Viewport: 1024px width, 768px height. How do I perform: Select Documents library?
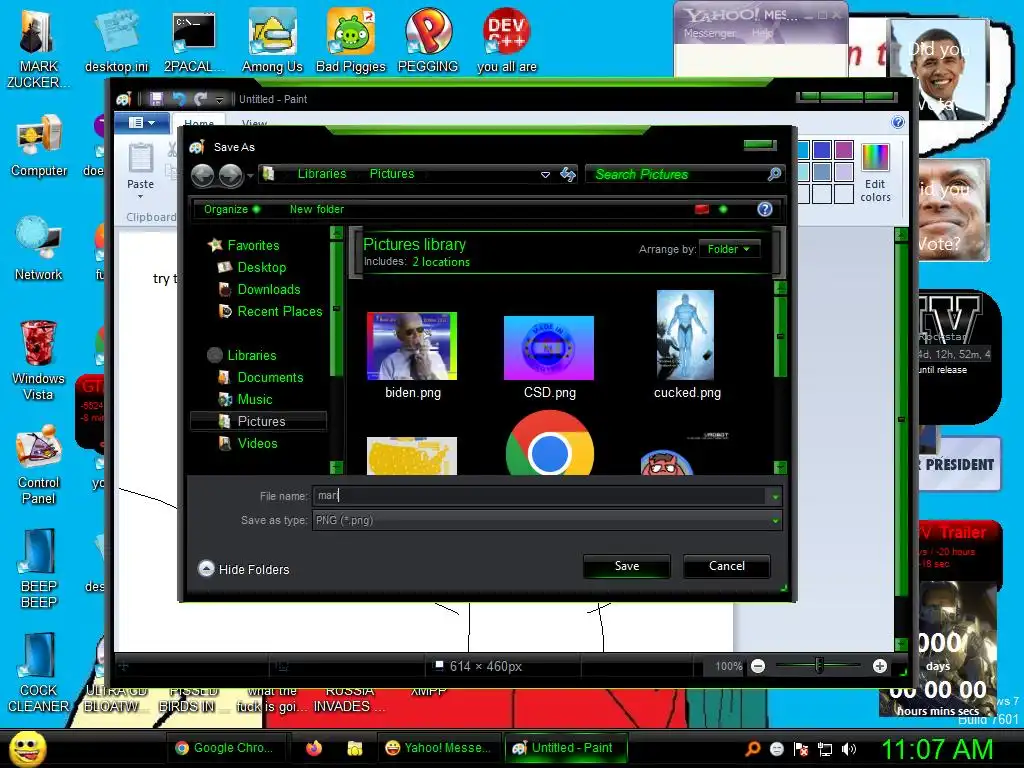point(270,377)
